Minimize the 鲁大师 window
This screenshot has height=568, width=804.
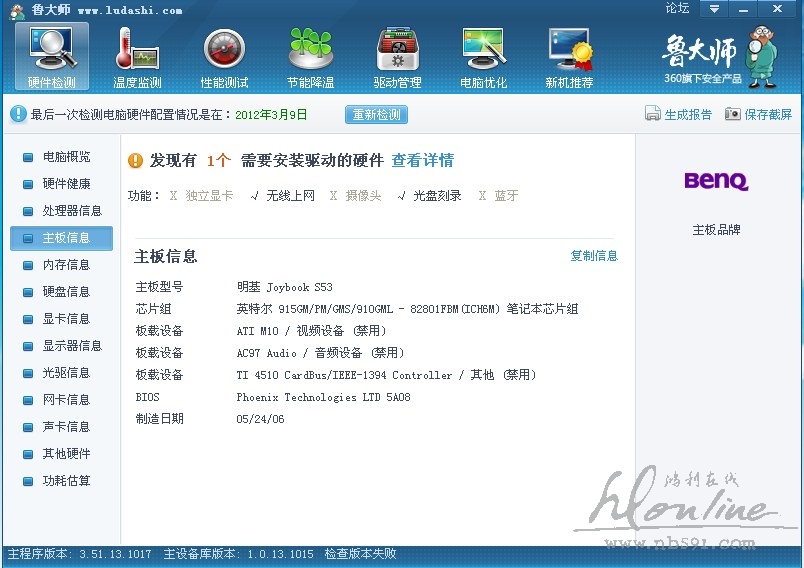pyautogui.click(x=743, y=9)
